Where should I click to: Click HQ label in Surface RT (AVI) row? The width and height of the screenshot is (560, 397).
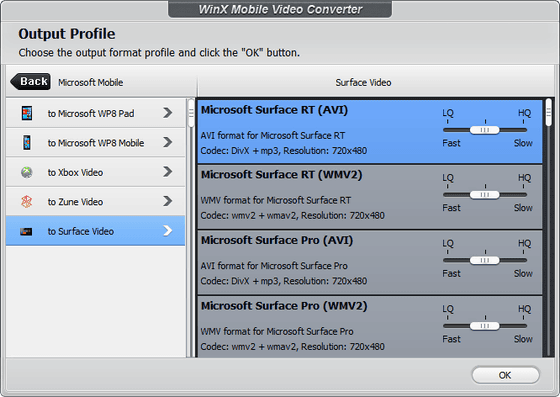click(525, 113)
